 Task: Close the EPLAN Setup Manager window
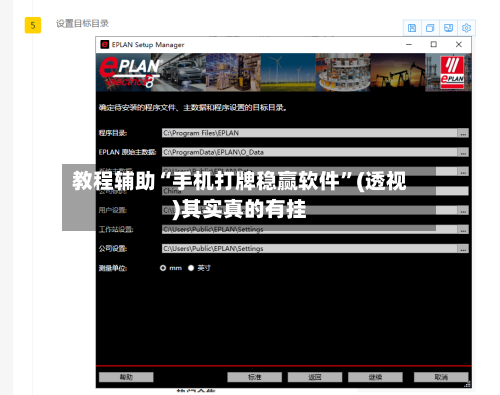459,44
